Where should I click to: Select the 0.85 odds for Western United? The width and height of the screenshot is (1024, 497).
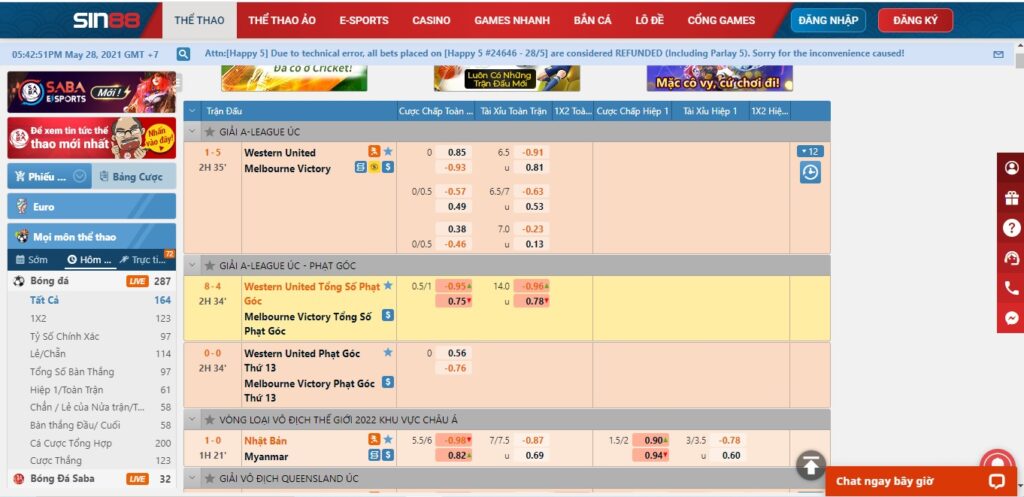tap(456, 152)
